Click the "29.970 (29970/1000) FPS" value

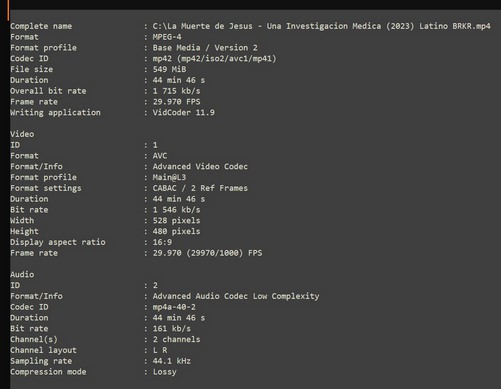coord(207,253)
